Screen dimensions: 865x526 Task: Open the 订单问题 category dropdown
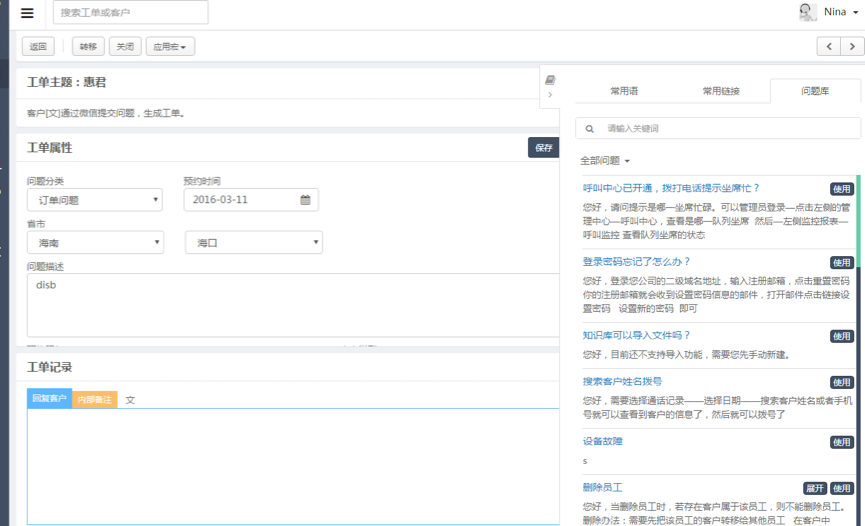(95, 200)
